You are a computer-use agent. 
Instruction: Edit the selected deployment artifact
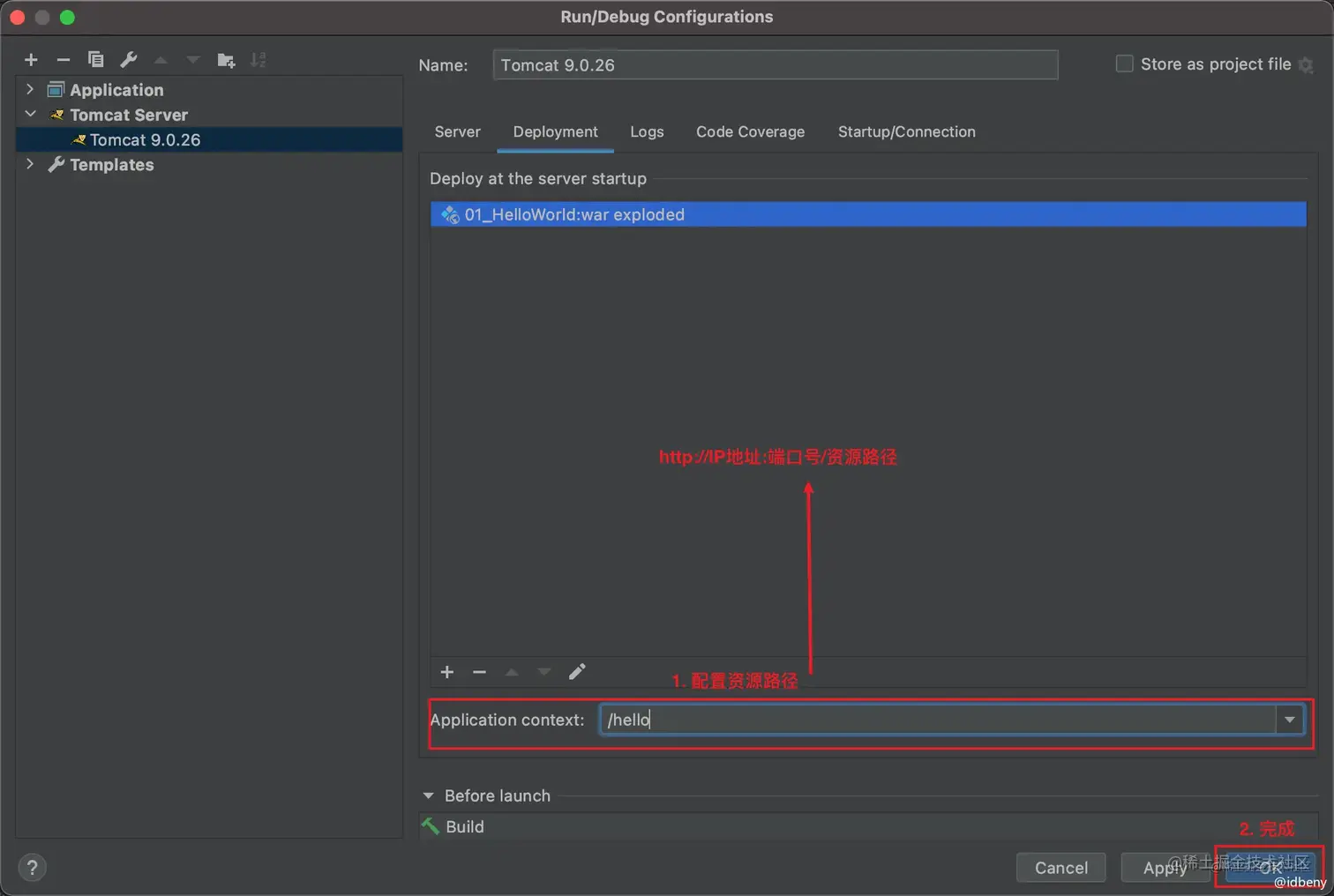click(x=577, y=672)
